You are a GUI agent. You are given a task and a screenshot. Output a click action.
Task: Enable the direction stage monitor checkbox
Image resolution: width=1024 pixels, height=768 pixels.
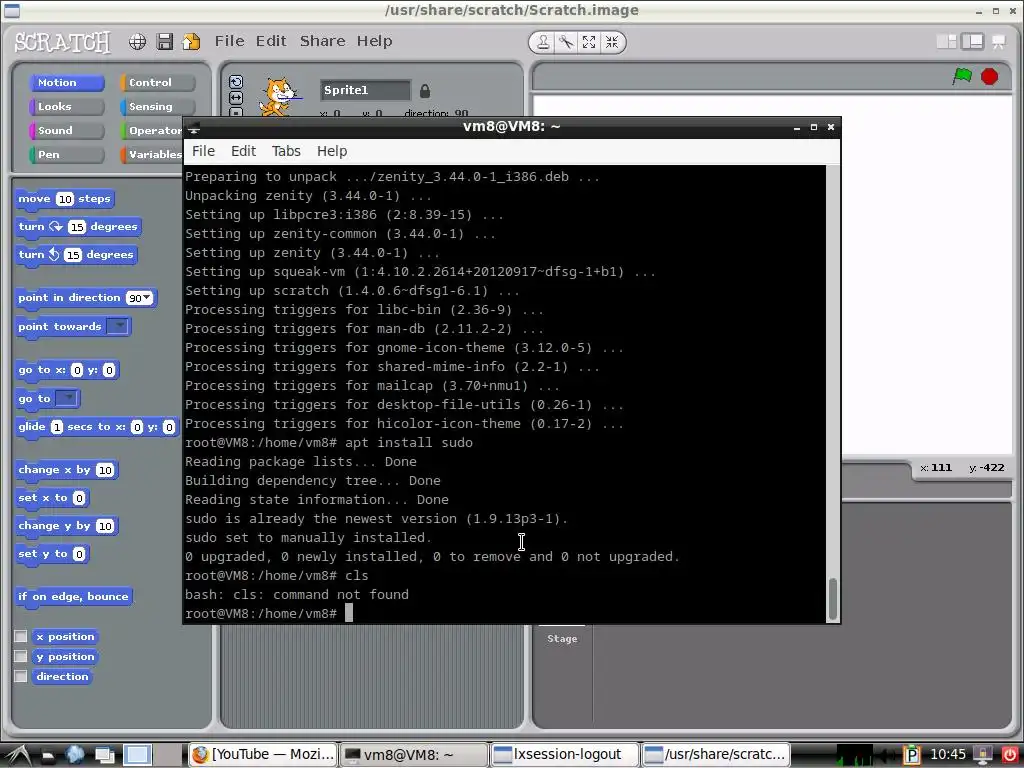tap(21, 677)
